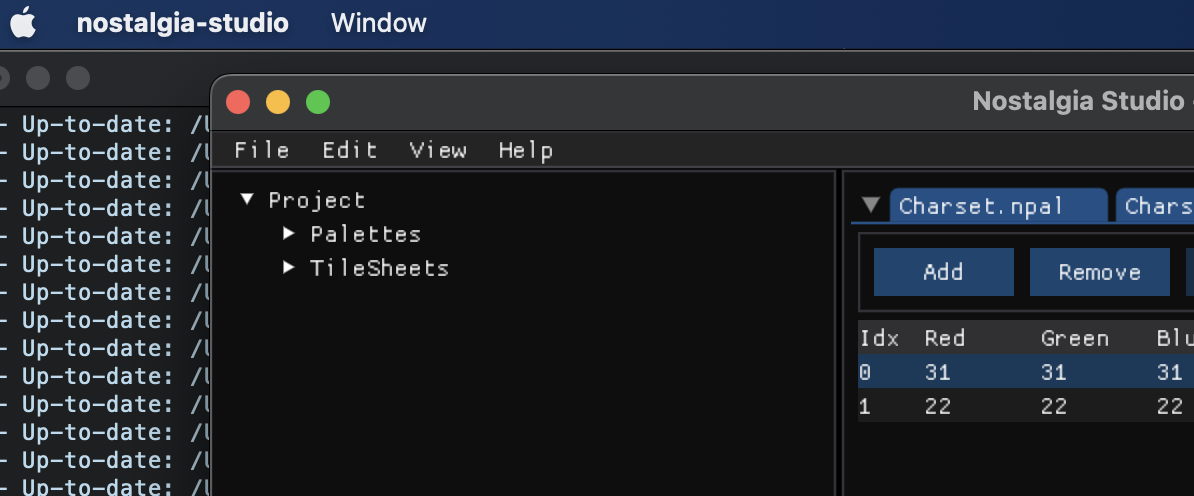1194x496 pixels.
Task: Open the Help menu
Action: point(525,150)
